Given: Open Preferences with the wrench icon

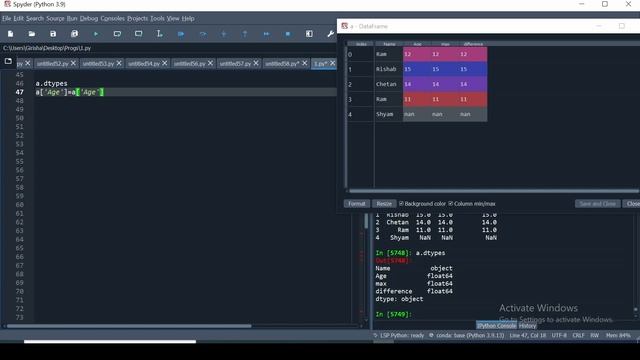Looking at the screenshot, I should [x=331, y=34].
